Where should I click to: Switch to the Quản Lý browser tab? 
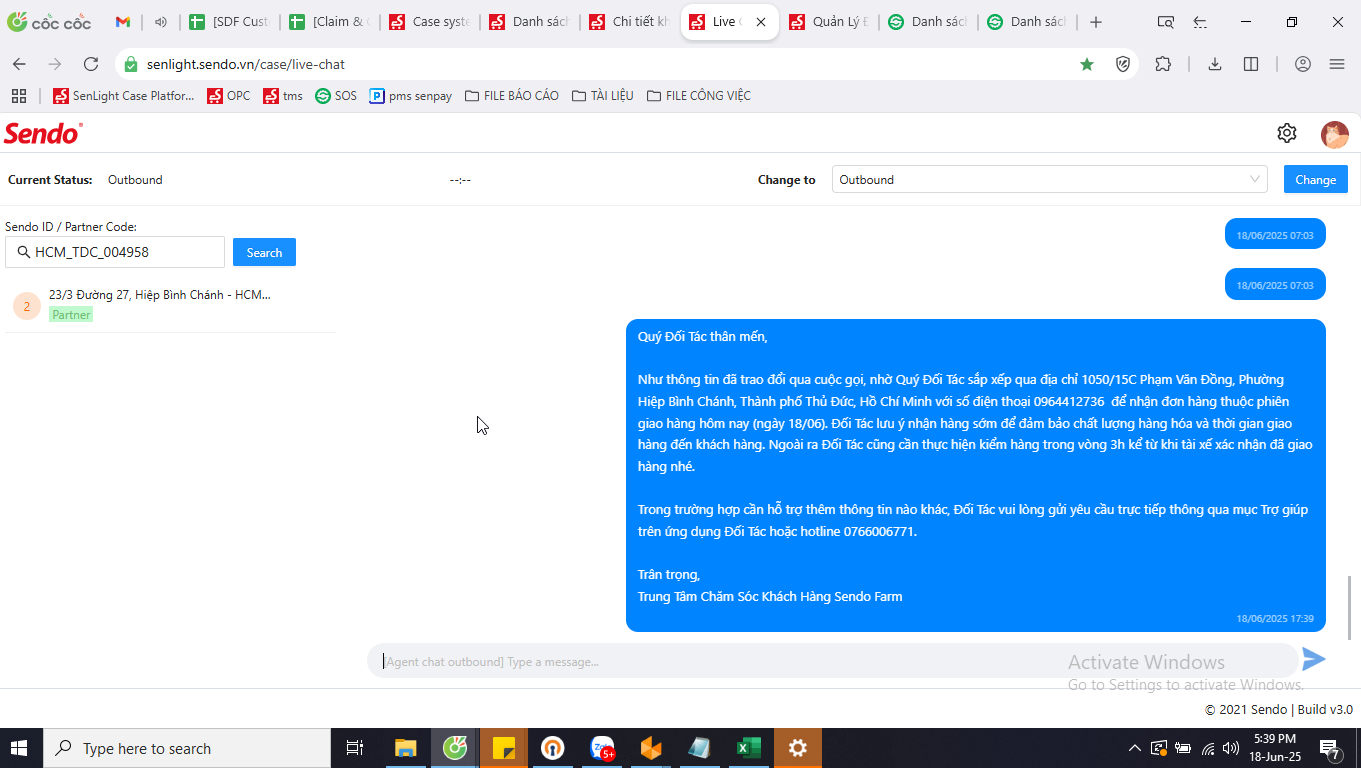click(829, 22)
